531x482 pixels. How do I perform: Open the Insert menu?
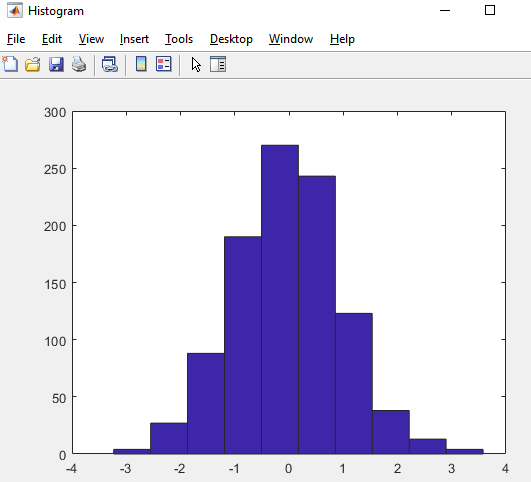[134, 39]
